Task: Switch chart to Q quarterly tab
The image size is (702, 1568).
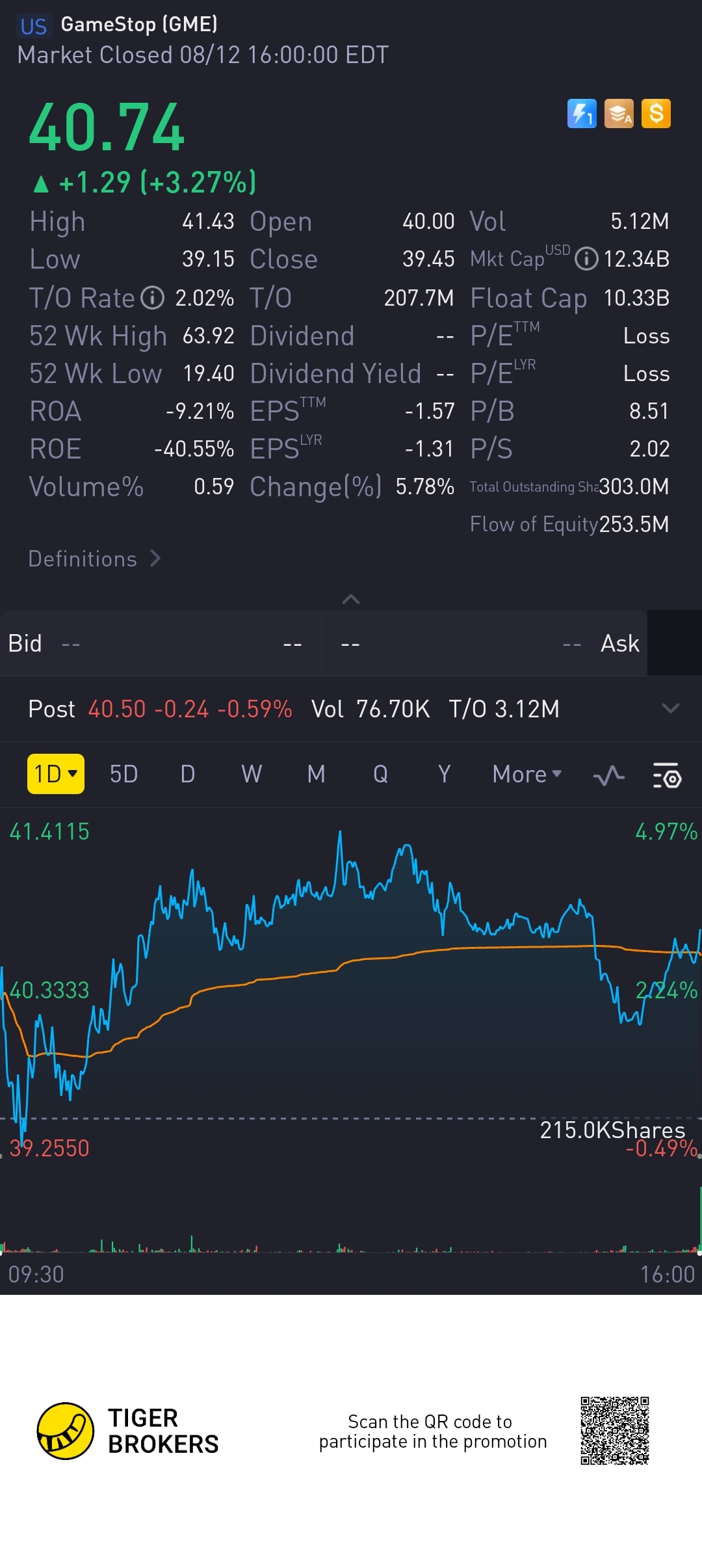Action: point(380,774)
